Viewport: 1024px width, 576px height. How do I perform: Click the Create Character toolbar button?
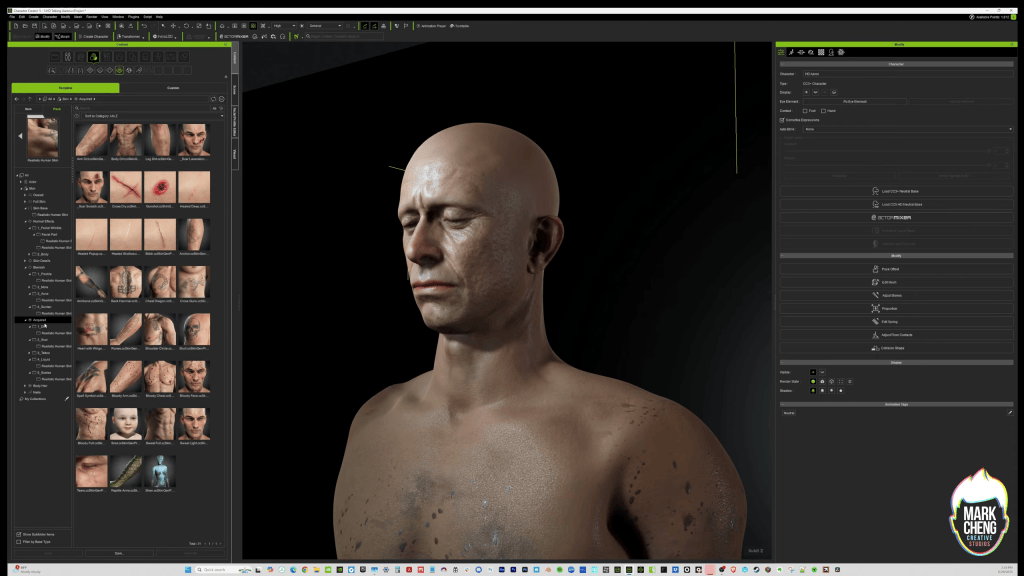(x=93, y=37)
